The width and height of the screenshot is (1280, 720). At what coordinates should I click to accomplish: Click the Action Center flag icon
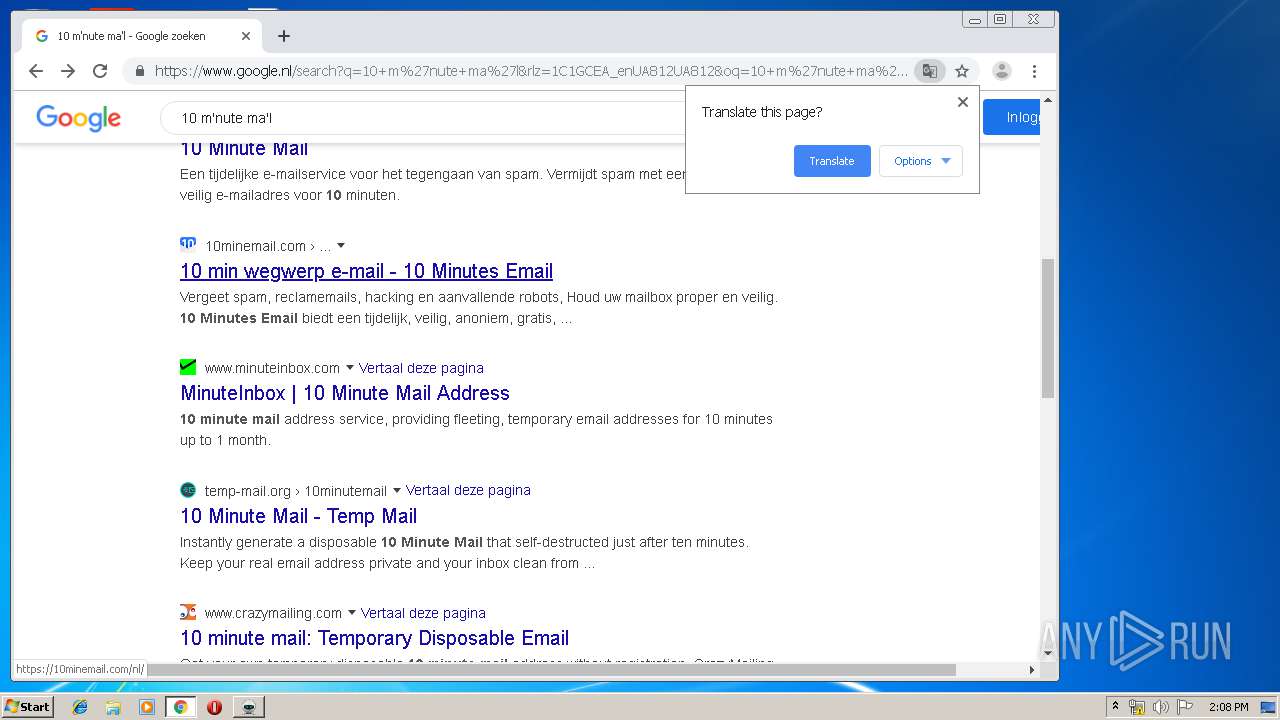click(1185, 707)
